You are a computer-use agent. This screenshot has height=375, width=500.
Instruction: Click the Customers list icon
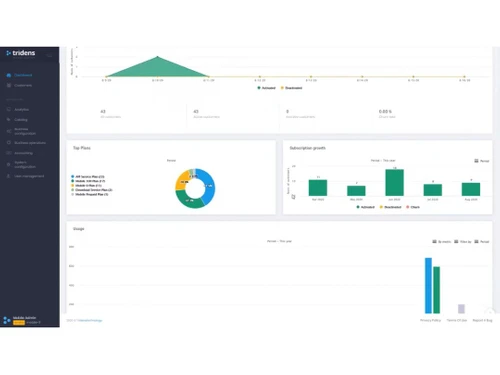click(x=9, y=85)
